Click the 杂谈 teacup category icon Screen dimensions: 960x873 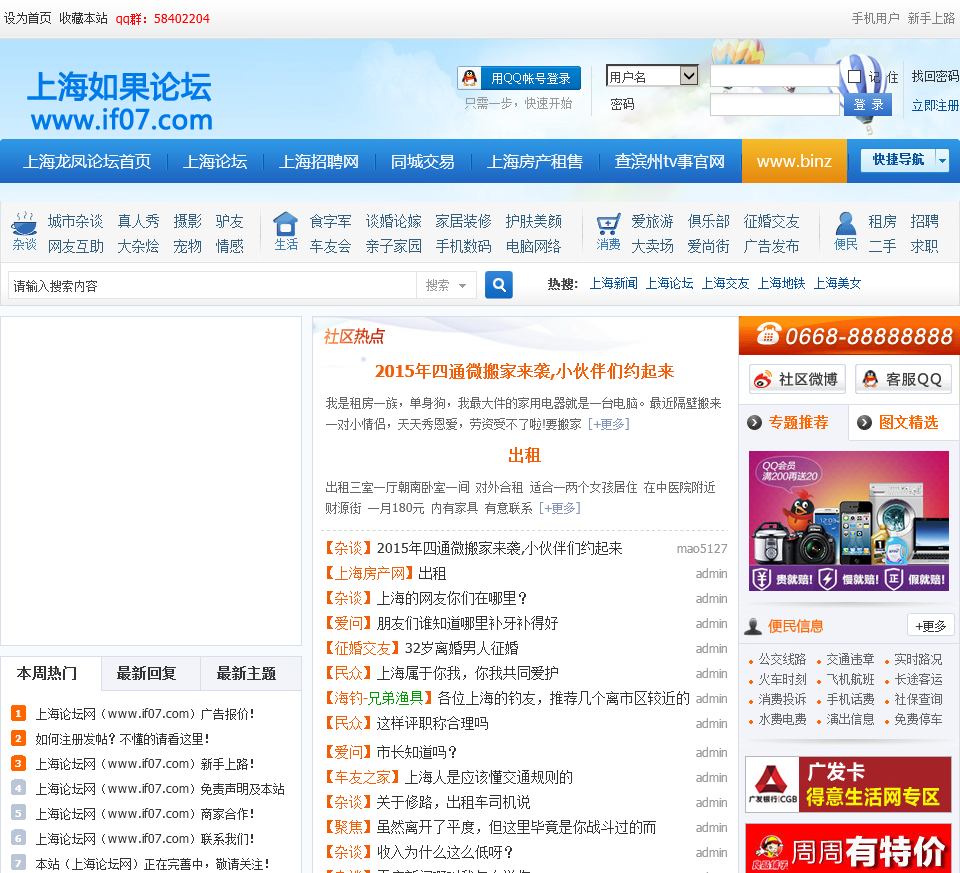(24, 224)
